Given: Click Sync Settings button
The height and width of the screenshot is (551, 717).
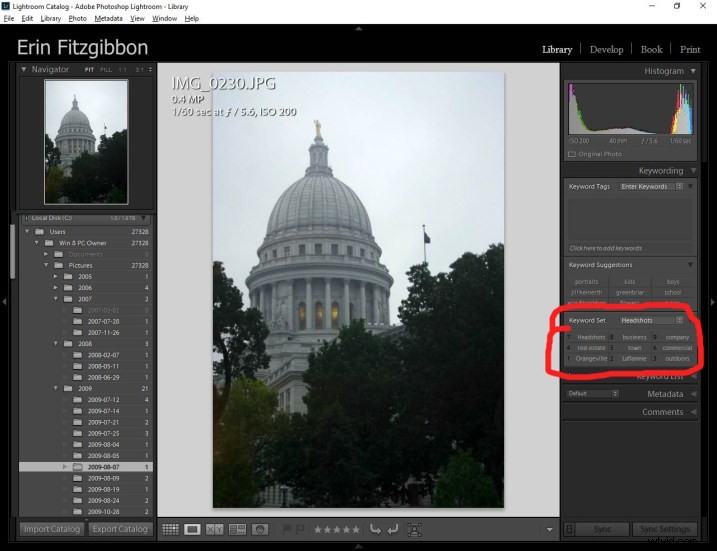Looking at the screenshot, I should point(665,529).
